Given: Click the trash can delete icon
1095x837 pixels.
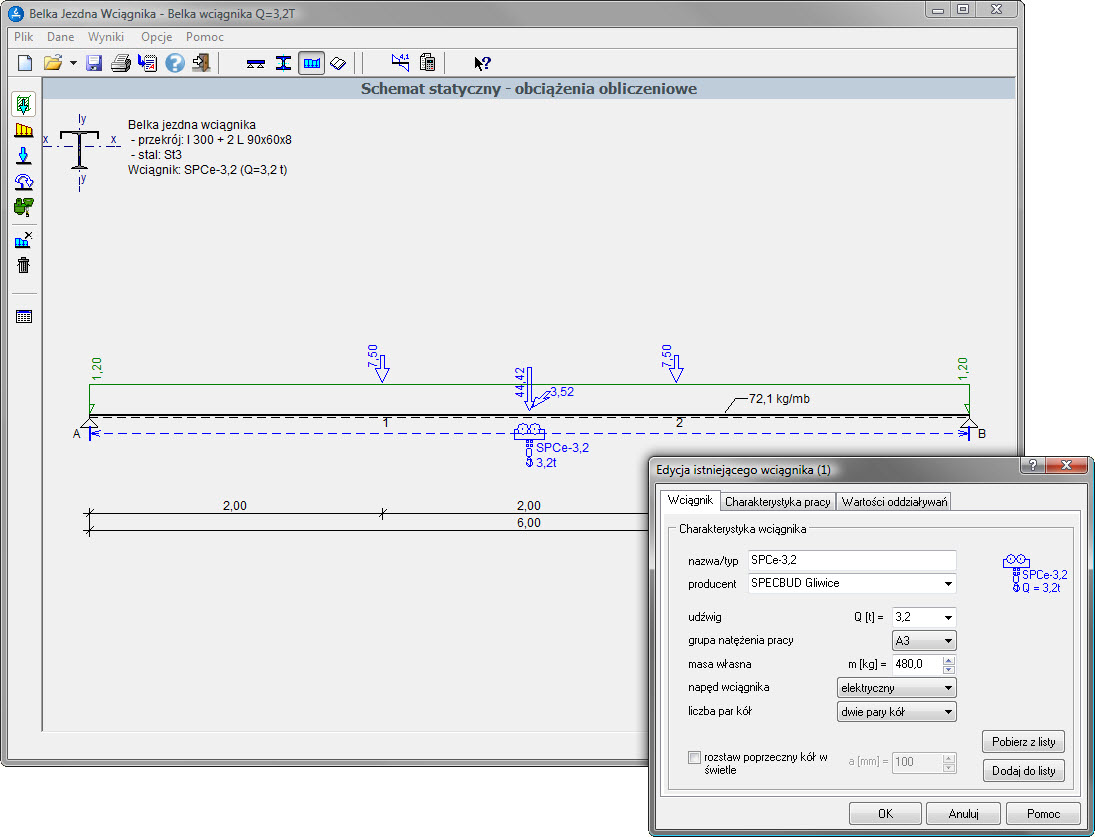Looking at the screenshot, I should [x=24, y=265].
